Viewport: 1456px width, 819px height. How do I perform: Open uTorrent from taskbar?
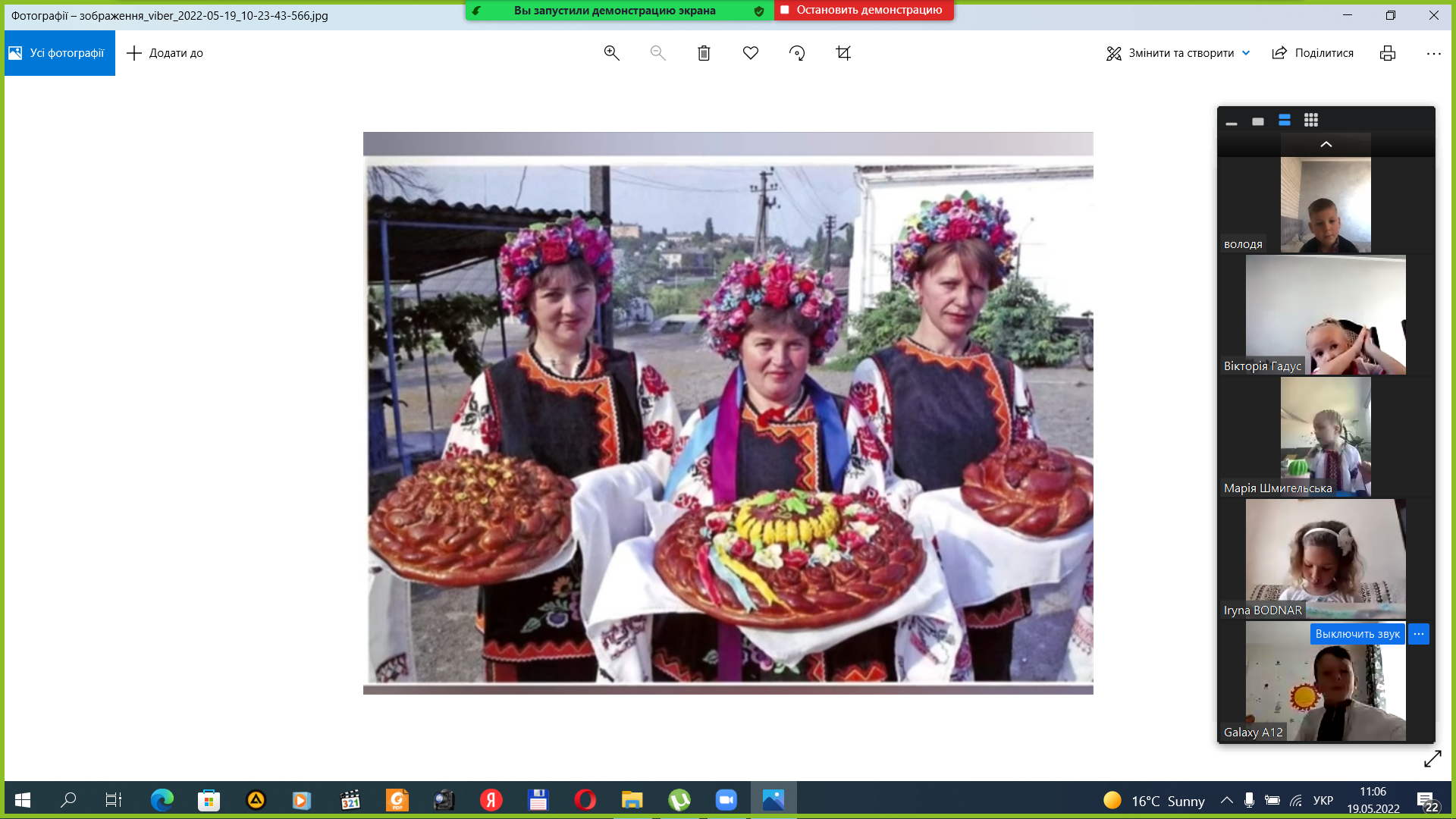pyautogui.click(x=679, y=800)
